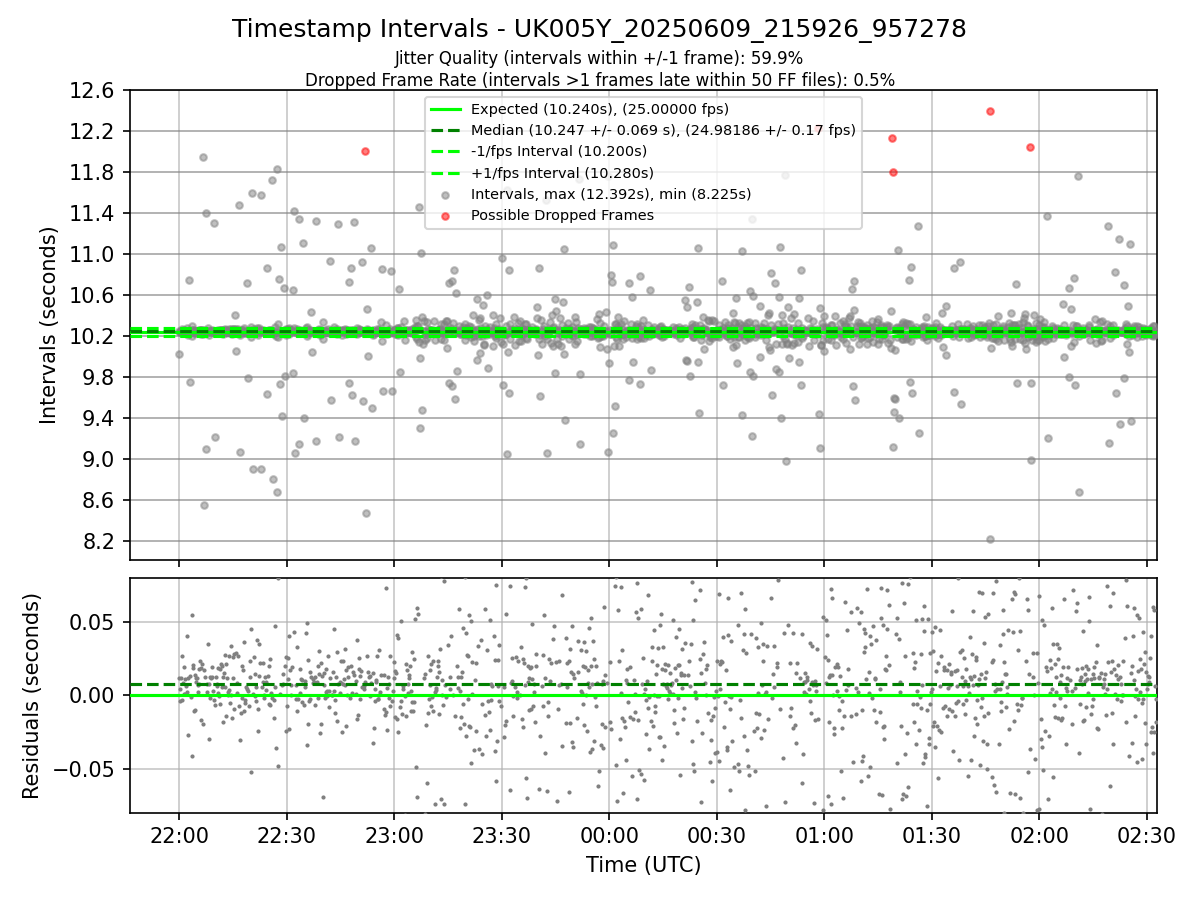The image size is (1200, 900).
Task: Click the 'Intervals (seconds)' y-axis label
Action: (x=48, y=325)
